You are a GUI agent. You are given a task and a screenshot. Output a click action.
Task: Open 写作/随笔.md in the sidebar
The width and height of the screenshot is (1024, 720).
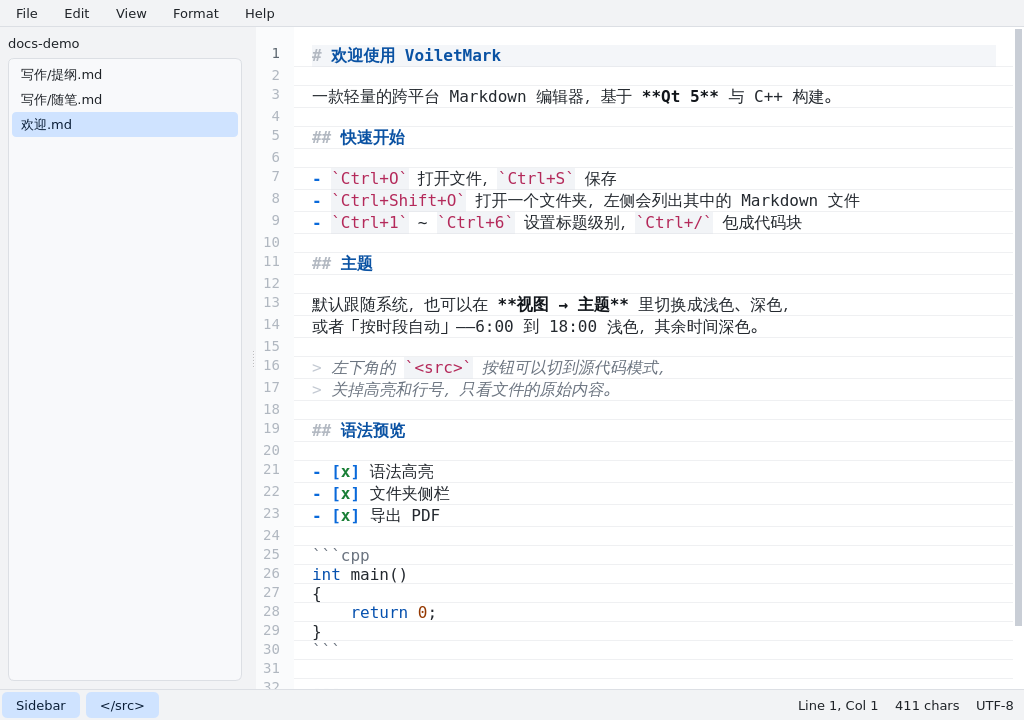(x=125, y=99)
